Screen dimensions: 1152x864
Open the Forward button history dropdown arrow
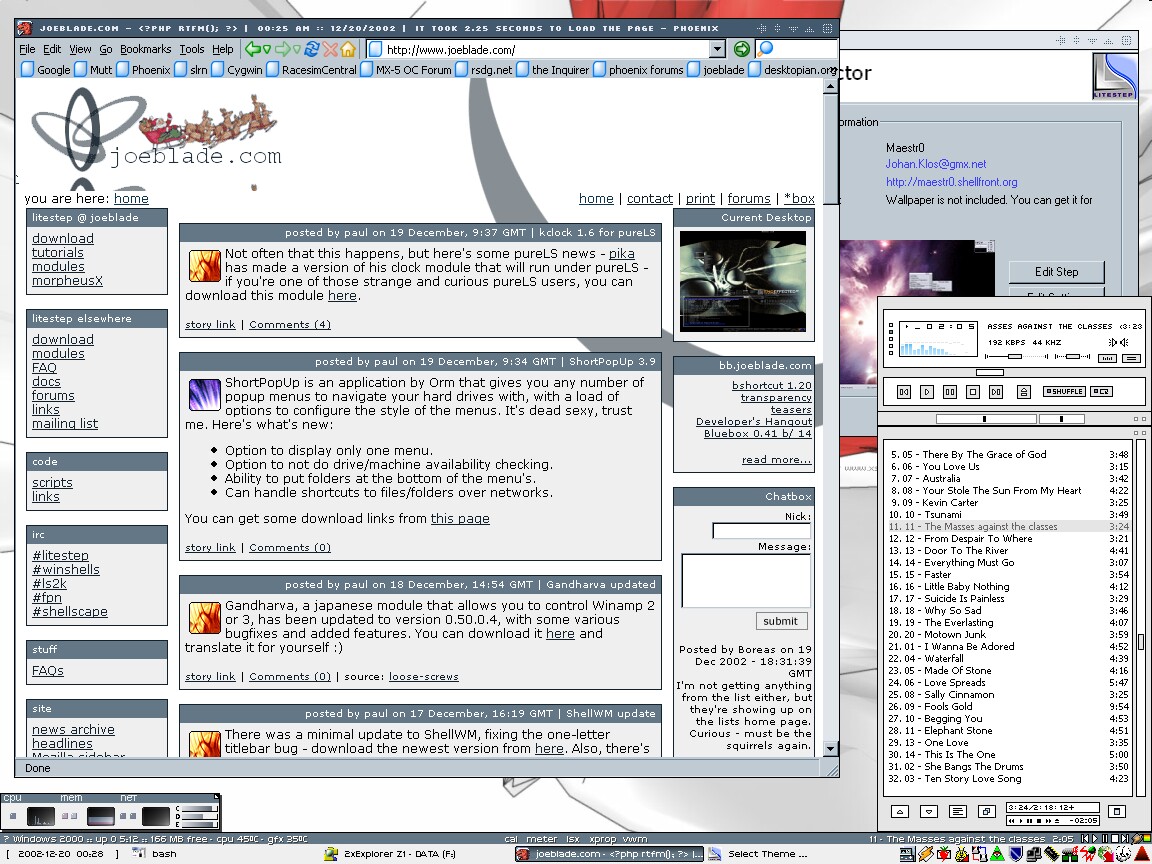tap(296, 49)
